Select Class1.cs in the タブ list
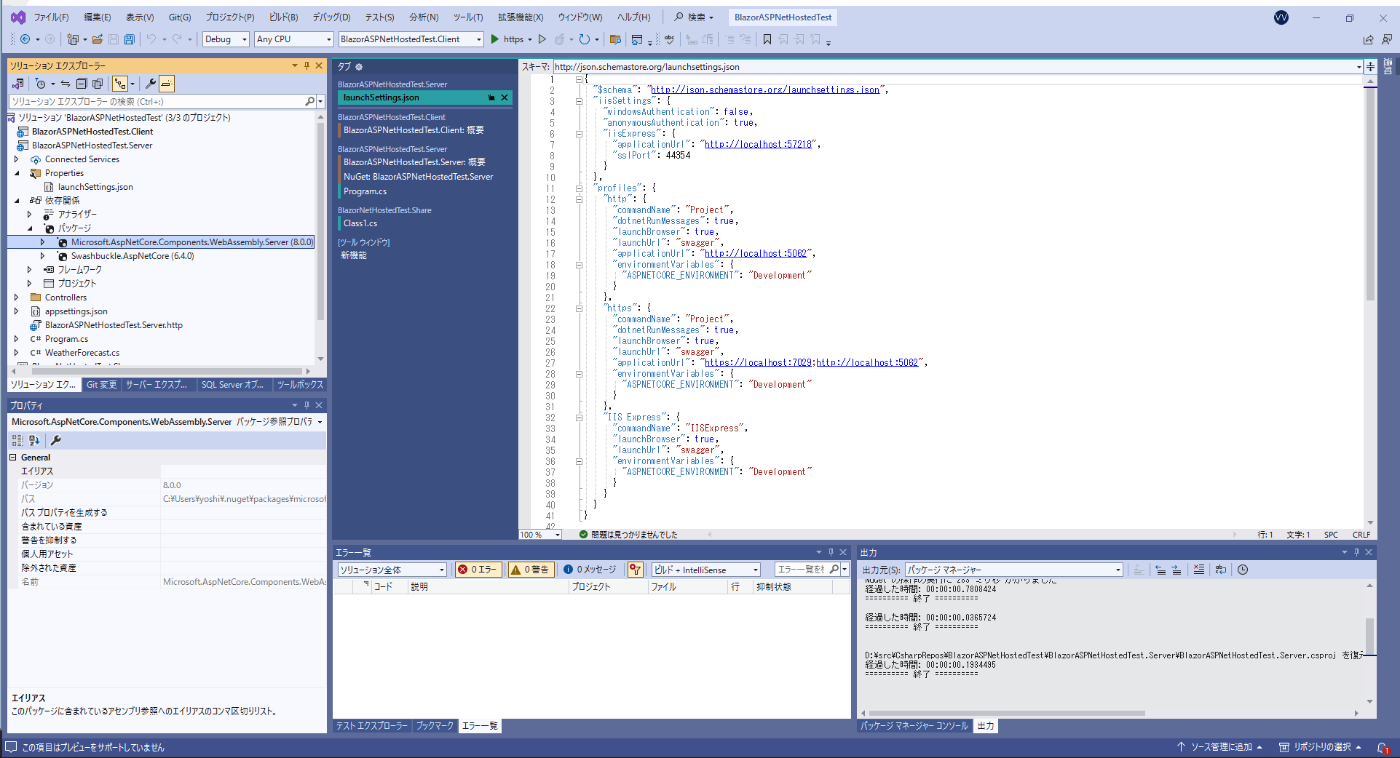Screen dimensions: 1400x758 (360, 223)
